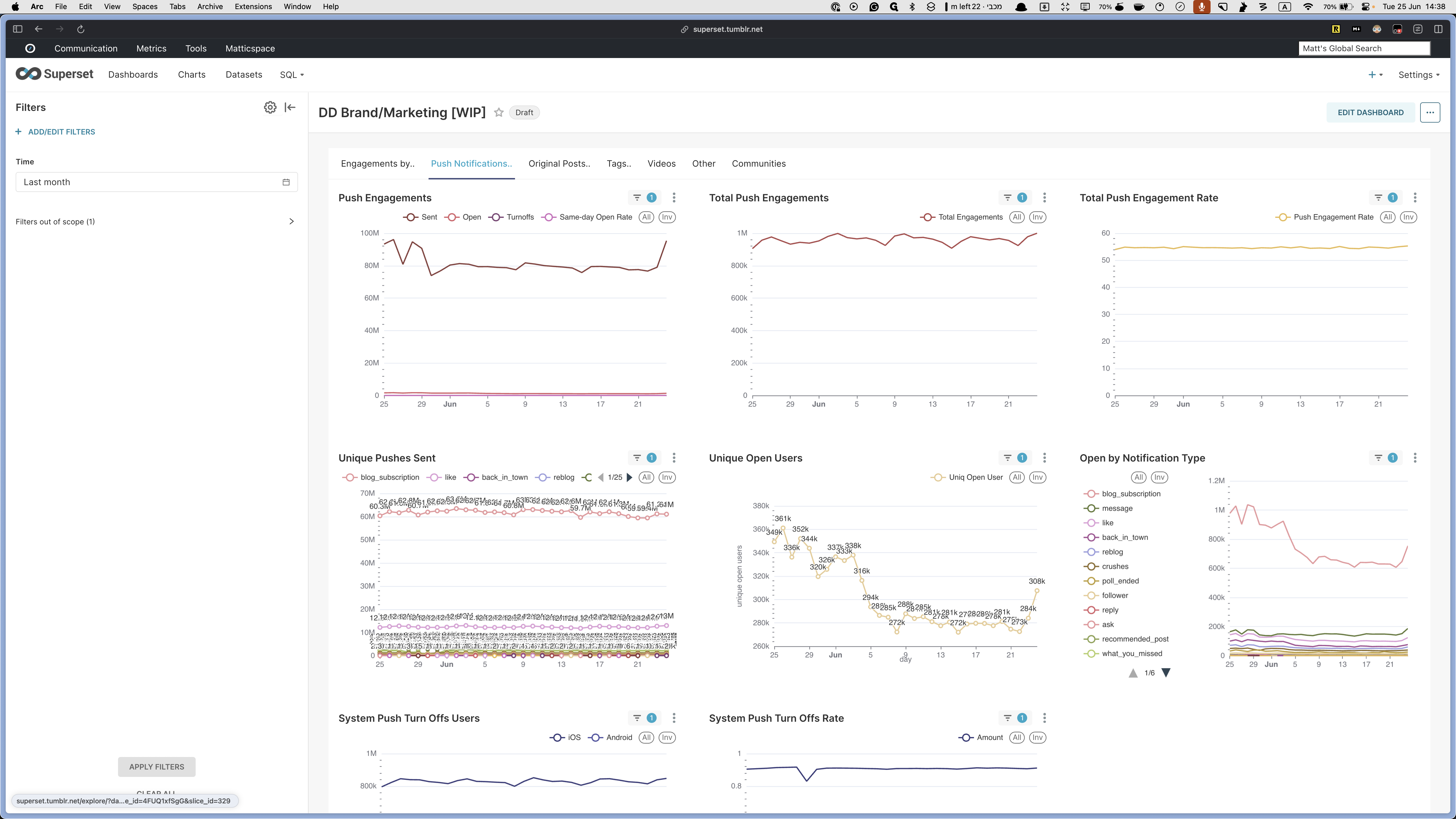The height and width of the screenshot is (819, 1456).
Task: Toggle Total Engagements legend series
Action: [961, 217]
